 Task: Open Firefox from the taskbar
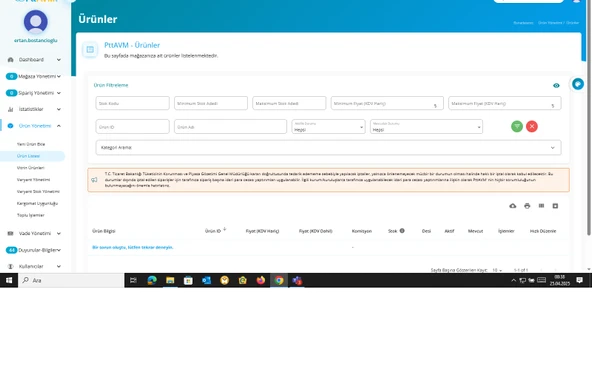pos(261,280)
